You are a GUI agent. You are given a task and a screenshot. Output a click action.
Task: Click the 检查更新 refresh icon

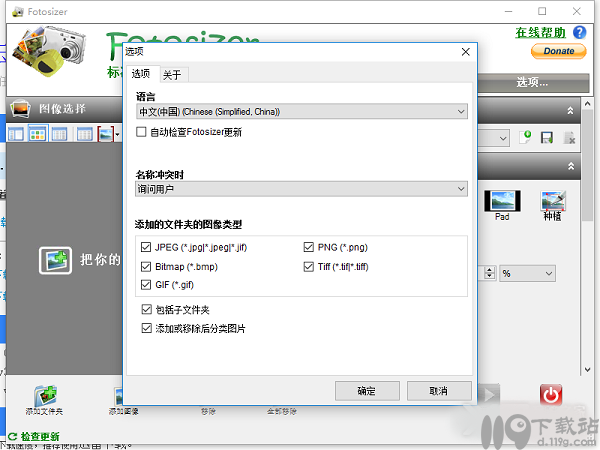[13, 436]
